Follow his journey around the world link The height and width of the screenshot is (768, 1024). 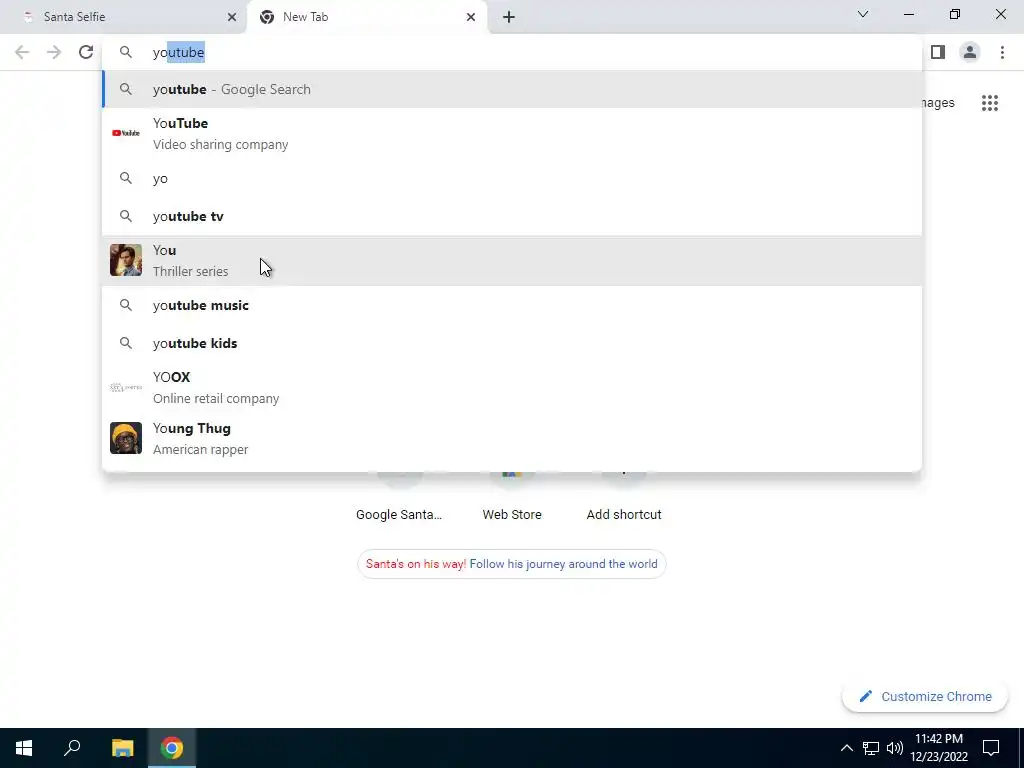564,564
